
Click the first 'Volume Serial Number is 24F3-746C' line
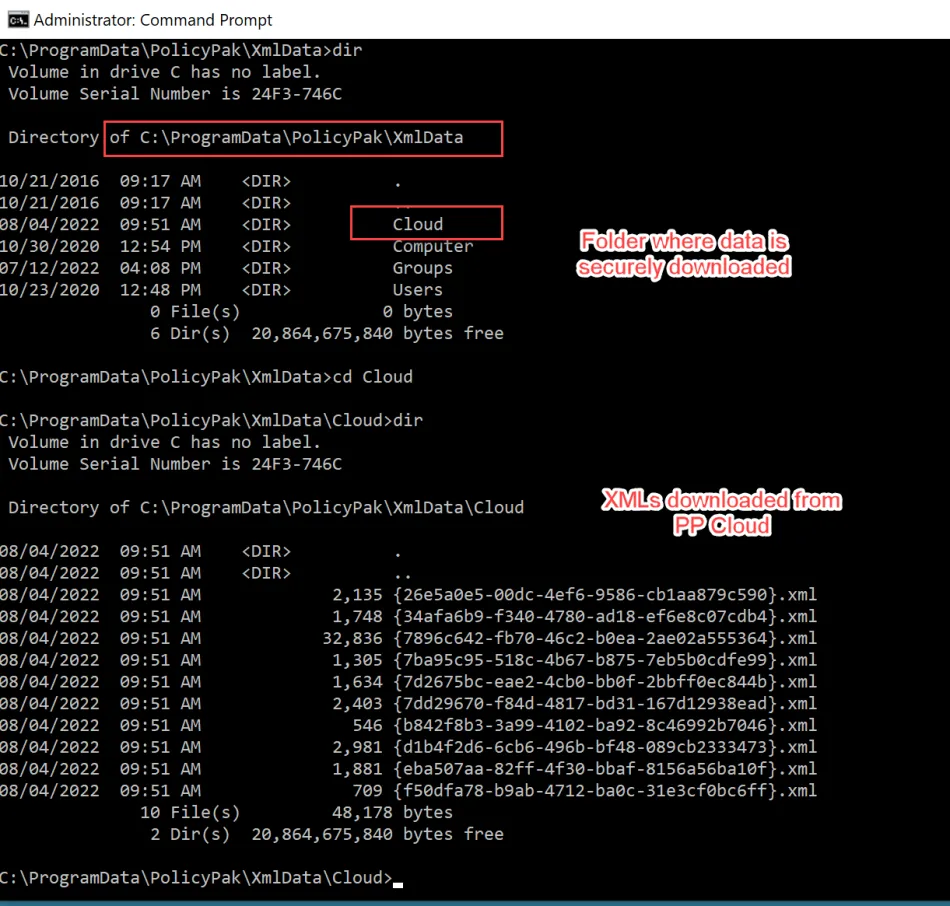(x=175, y=94)
